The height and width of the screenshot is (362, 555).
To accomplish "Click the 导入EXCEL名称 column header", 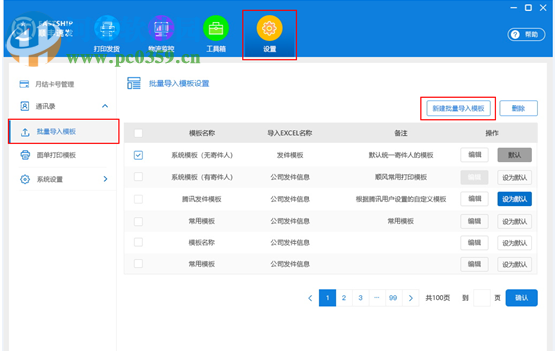I will coord(290,133).
